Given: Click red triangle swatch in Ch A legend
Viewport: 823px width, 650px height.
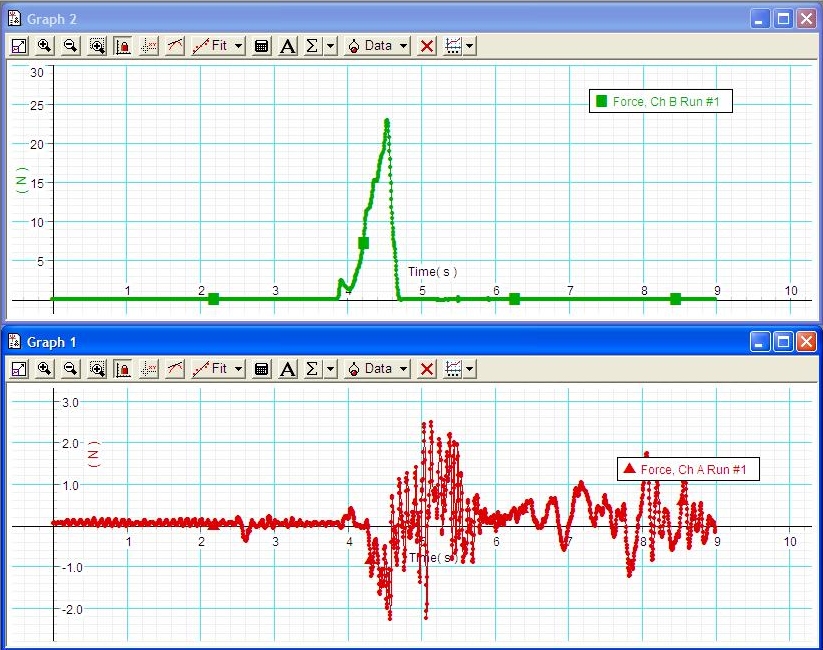Looking at the screenshot, I should click(629, 468).
